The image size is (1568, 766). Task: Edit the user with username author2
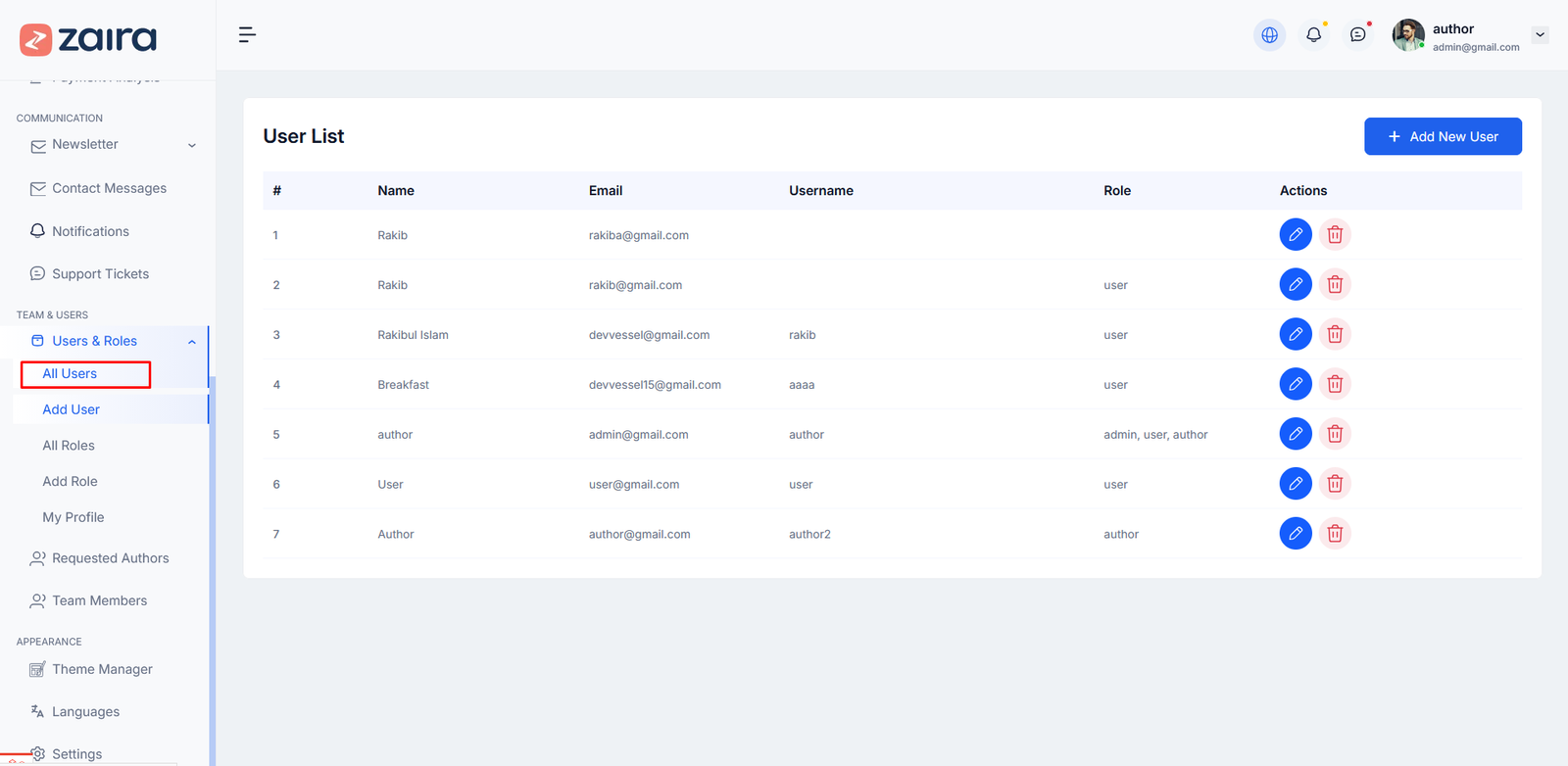[1295, 534]
